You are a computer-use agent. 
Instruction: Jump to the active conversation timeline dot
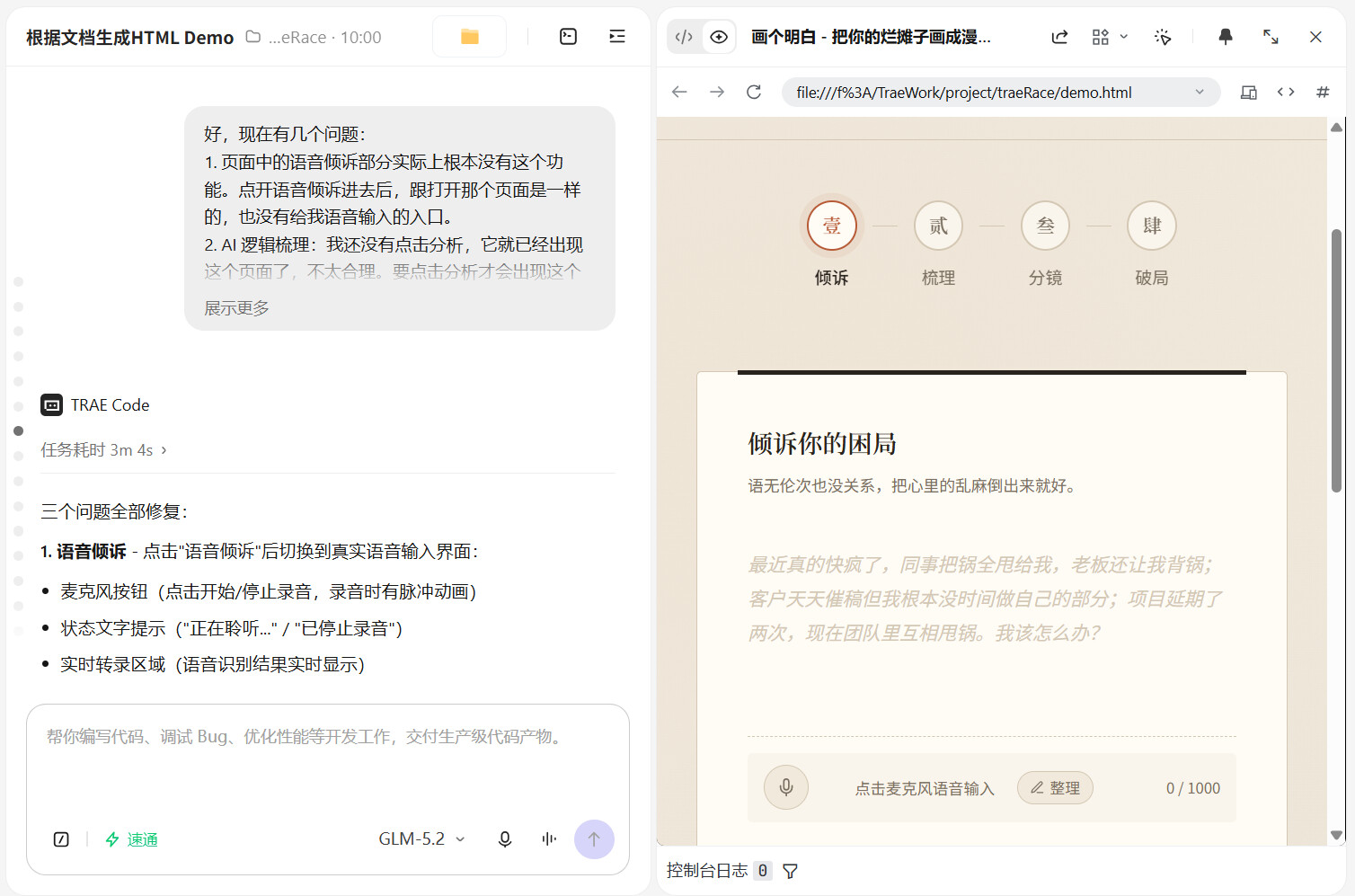(19, 430)
